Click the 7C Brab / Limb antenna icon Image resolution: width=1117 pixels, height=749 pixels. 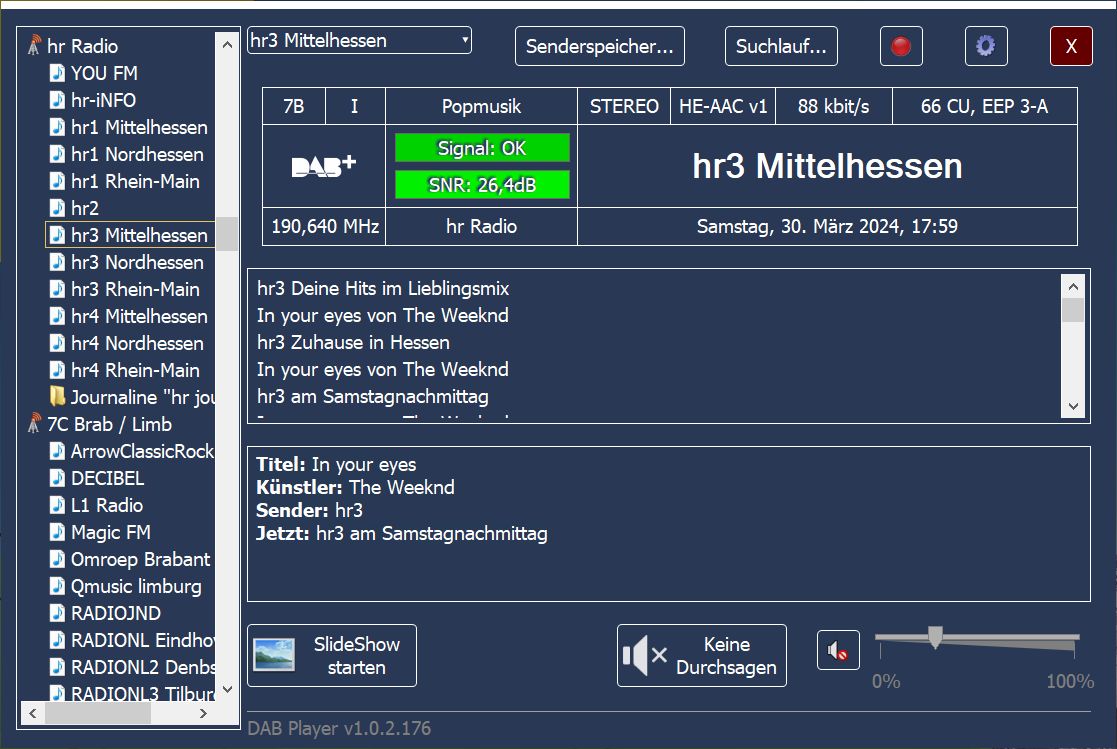point(33,424)
